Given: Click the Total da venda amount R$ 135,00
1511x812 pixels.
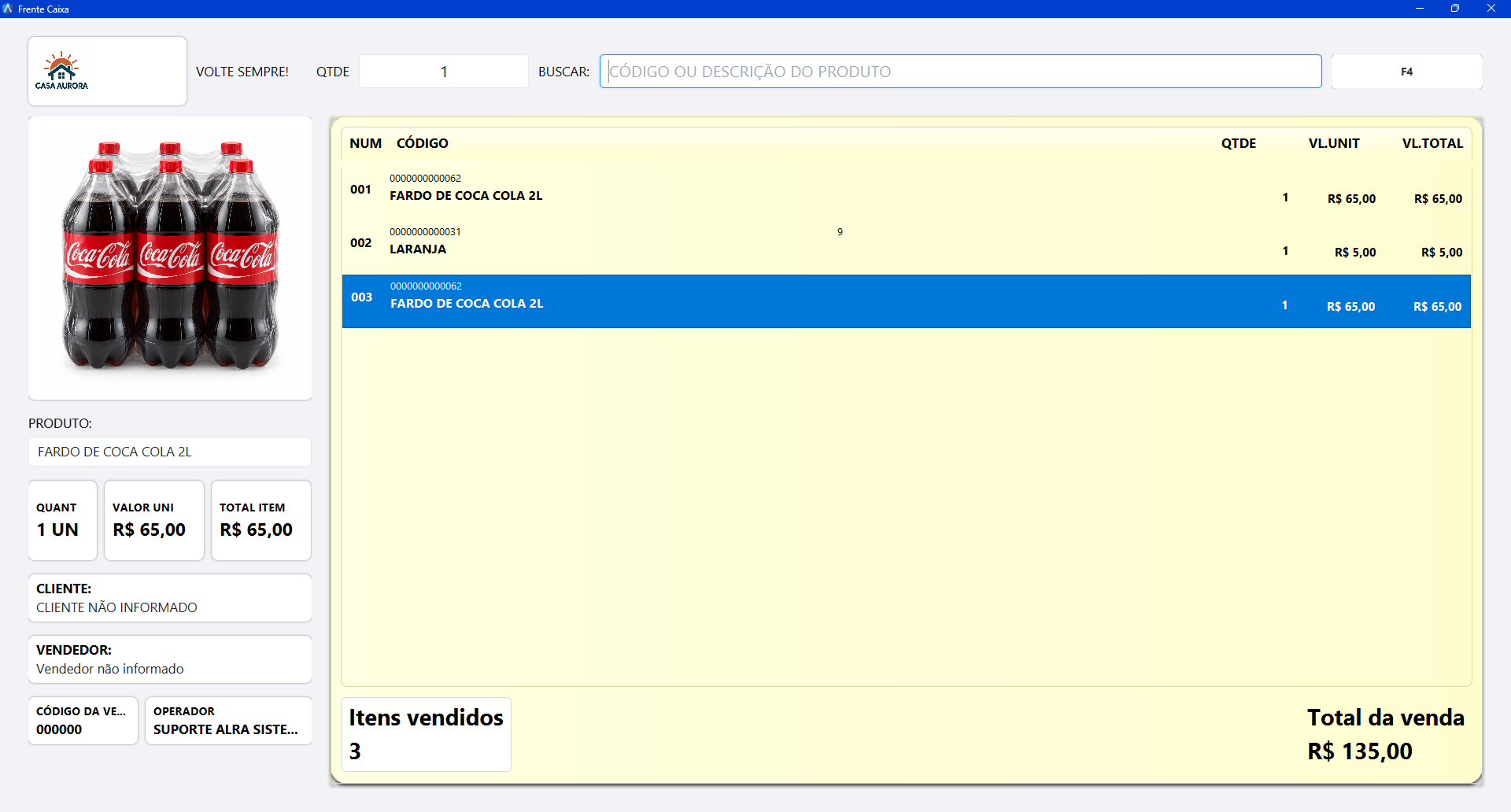Looking at the screenshot, I should [x=1360, y=751].
